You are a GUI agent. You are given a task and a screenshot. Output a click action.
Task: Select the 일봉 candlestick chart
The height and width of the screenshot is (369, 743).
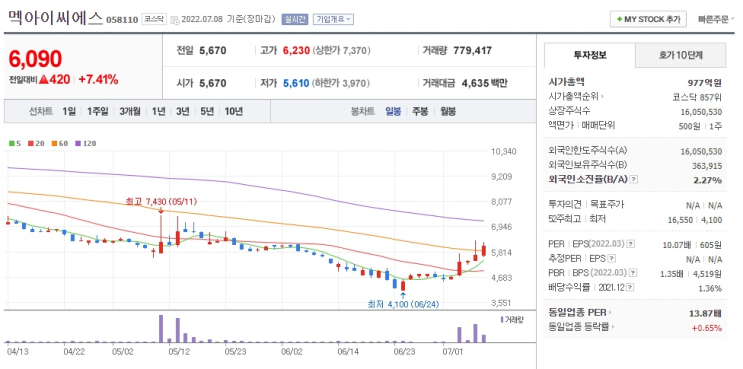[x=393, y=111]
